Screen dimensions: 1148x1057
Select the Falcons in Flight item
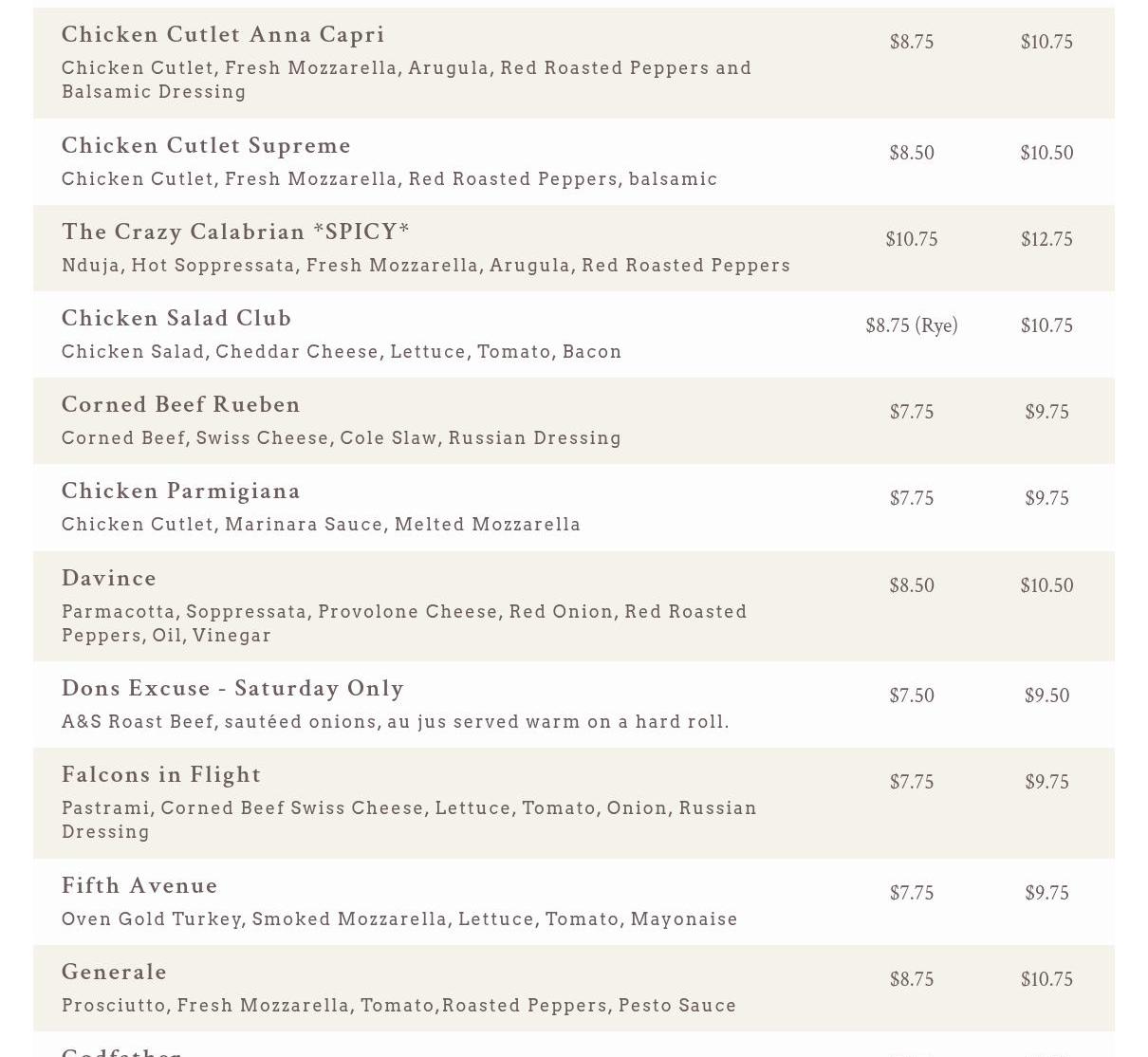pyautogui.click(x=161, y=775)
